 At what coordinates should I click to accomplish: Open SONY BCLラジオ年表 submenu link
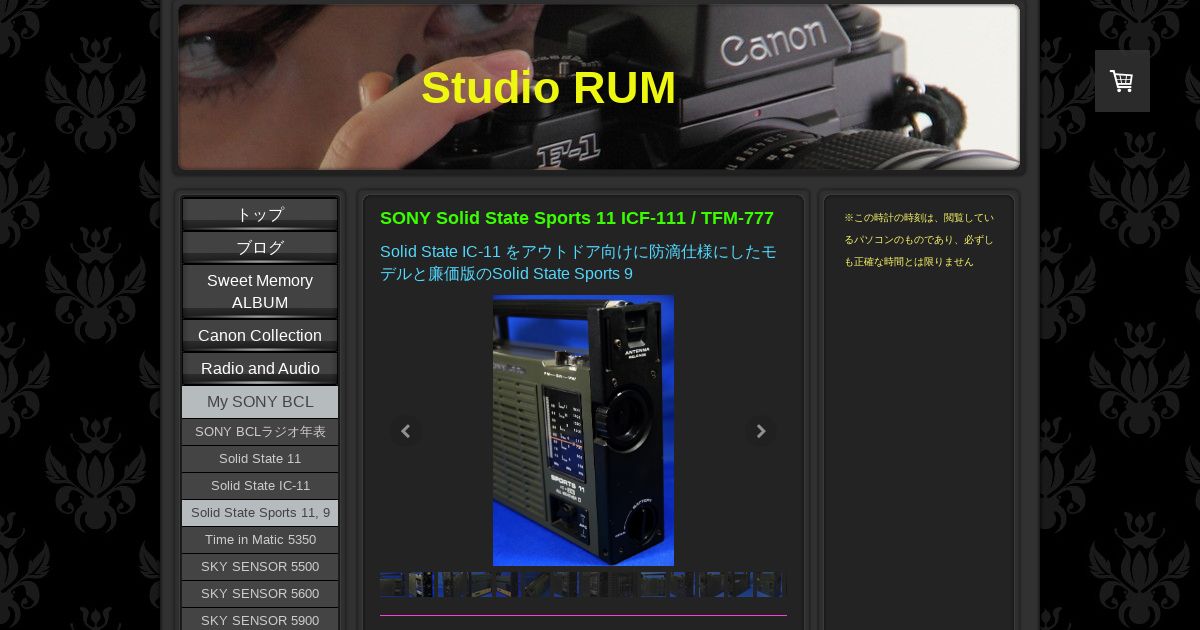click(260, 432)
